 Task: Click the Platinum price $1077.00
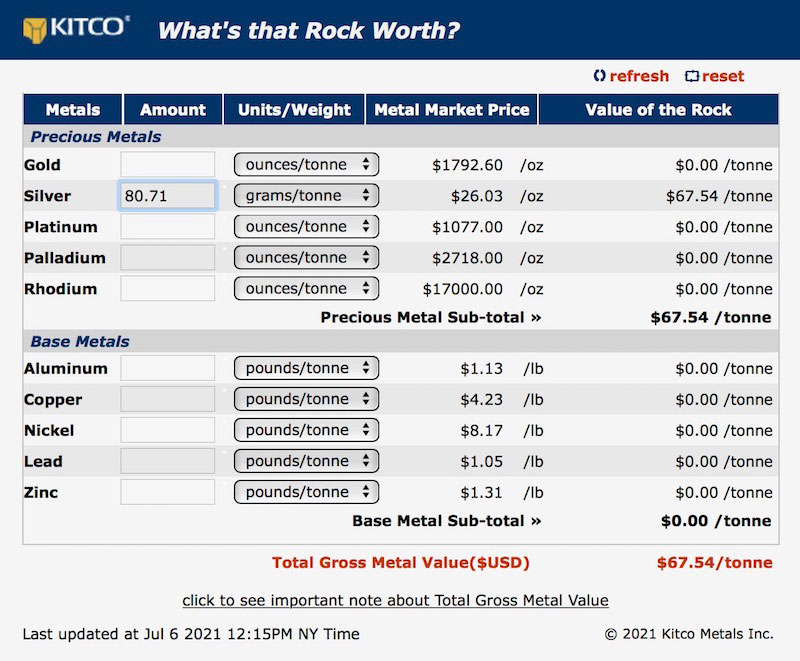(467, 227)
